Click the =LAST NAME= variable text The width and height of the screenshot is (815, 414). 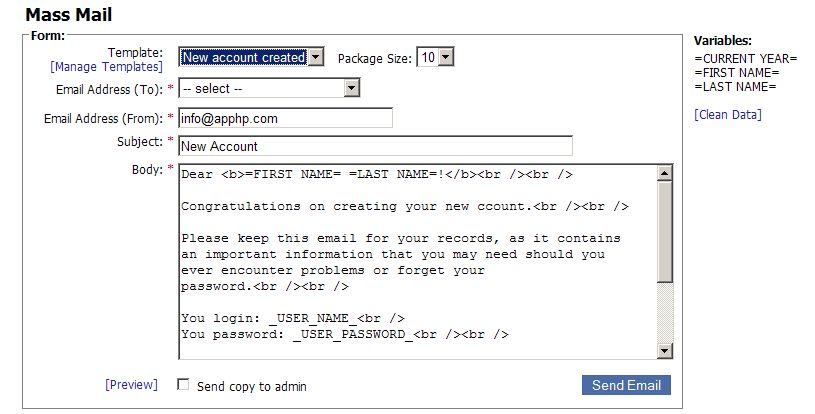tap(735, 86)
